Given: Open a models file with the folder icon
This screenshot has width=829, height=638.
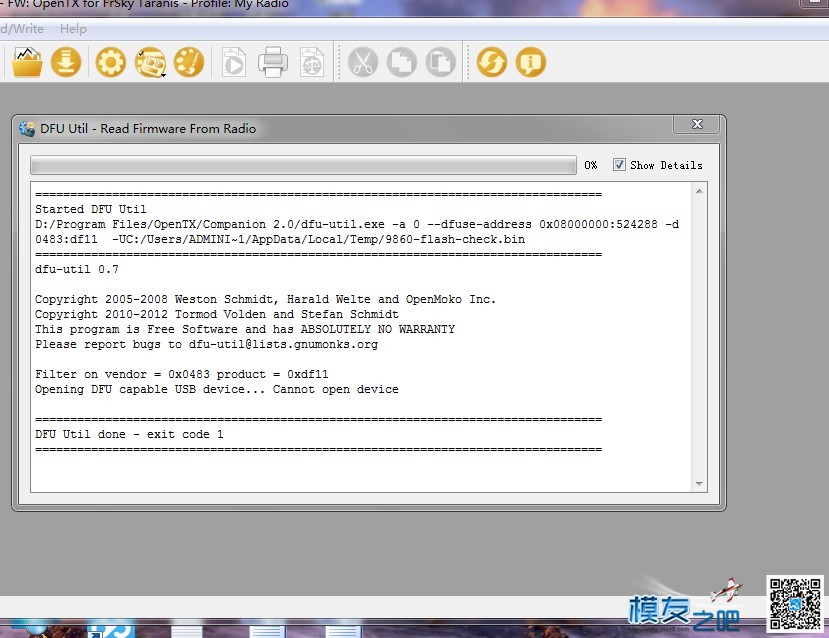Looking at the screenshot, I should [x=27, y=62].
